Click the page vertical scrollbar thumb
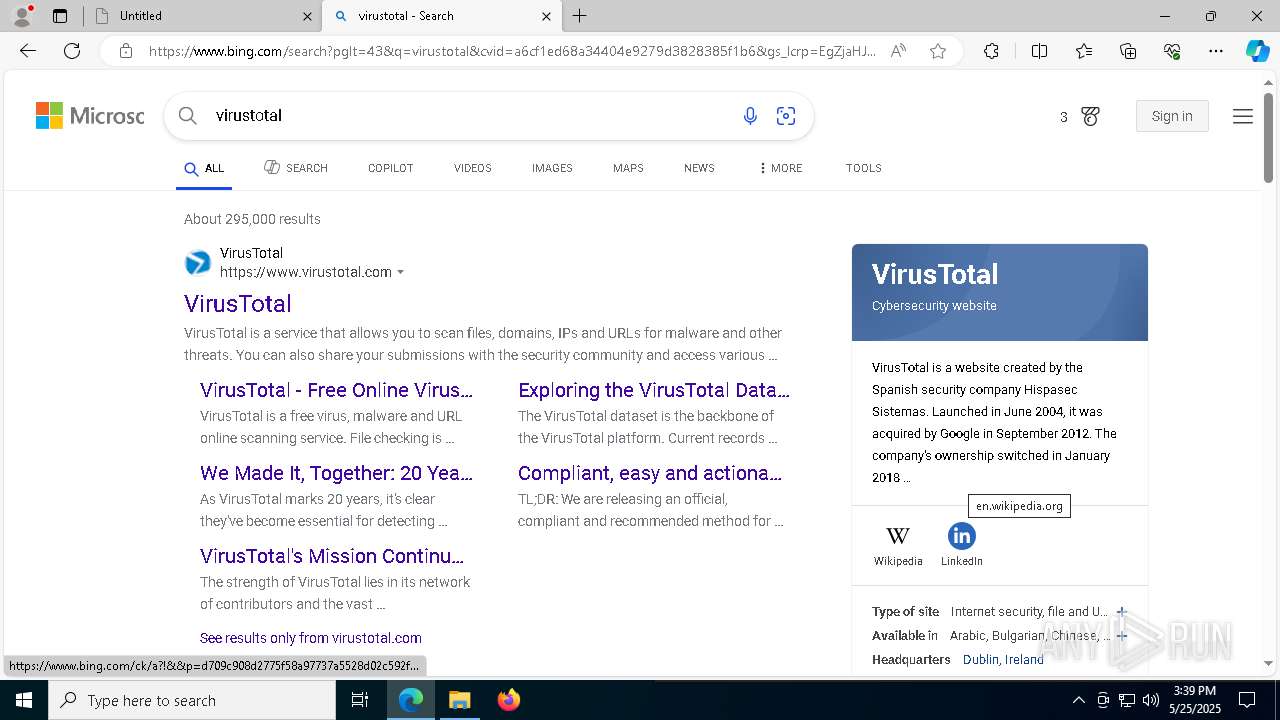The height and width of the screenshot is (720, 1280). 1268,138
